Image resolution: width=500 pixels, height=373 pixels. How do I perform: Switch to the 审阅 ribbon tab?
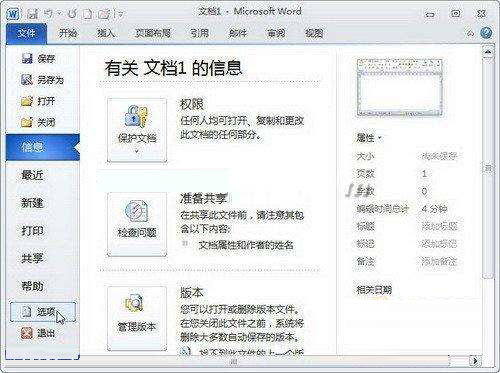pos(276,33)
